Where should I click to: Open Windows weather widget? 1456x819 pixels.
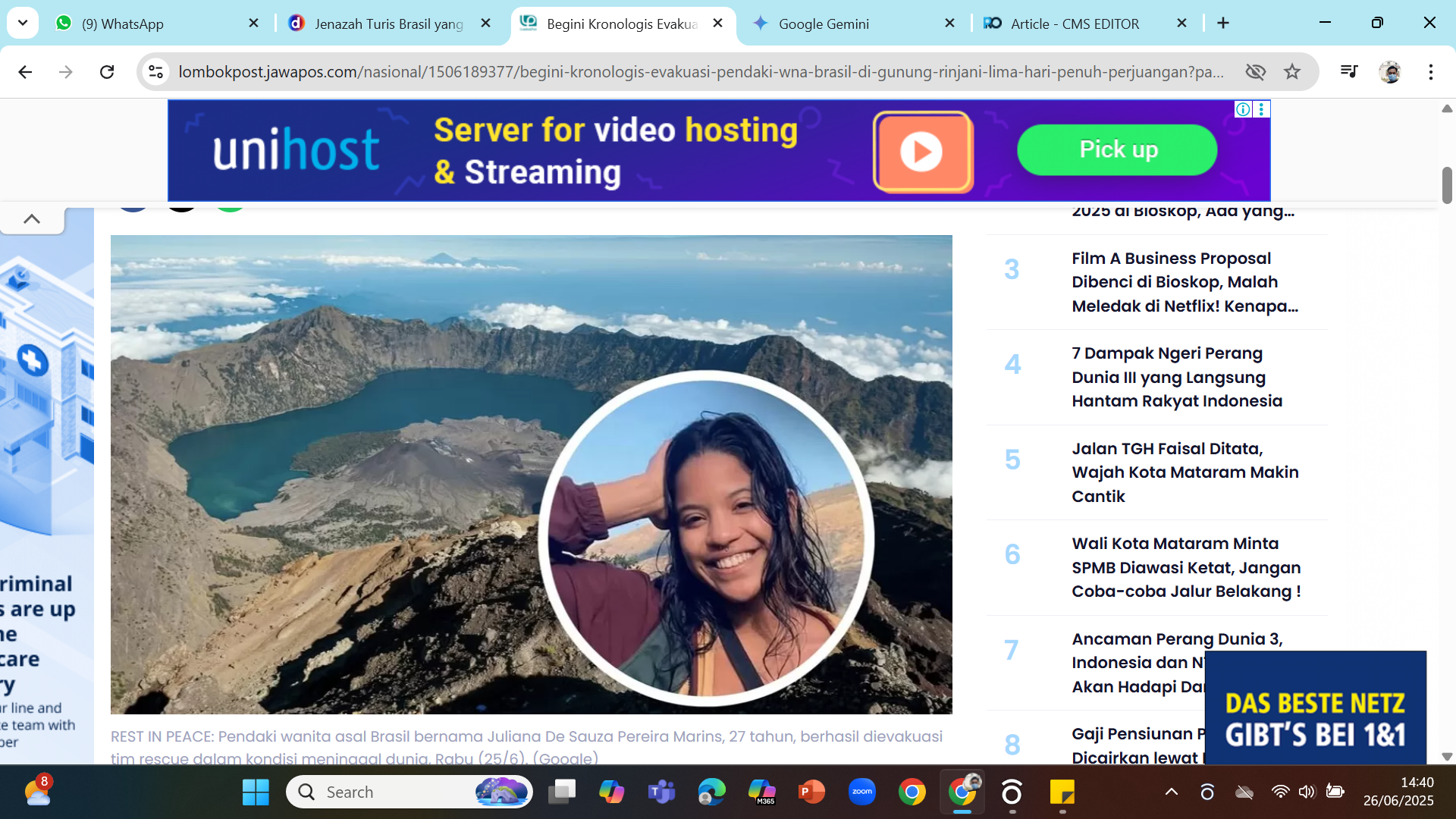coord(38,792)
